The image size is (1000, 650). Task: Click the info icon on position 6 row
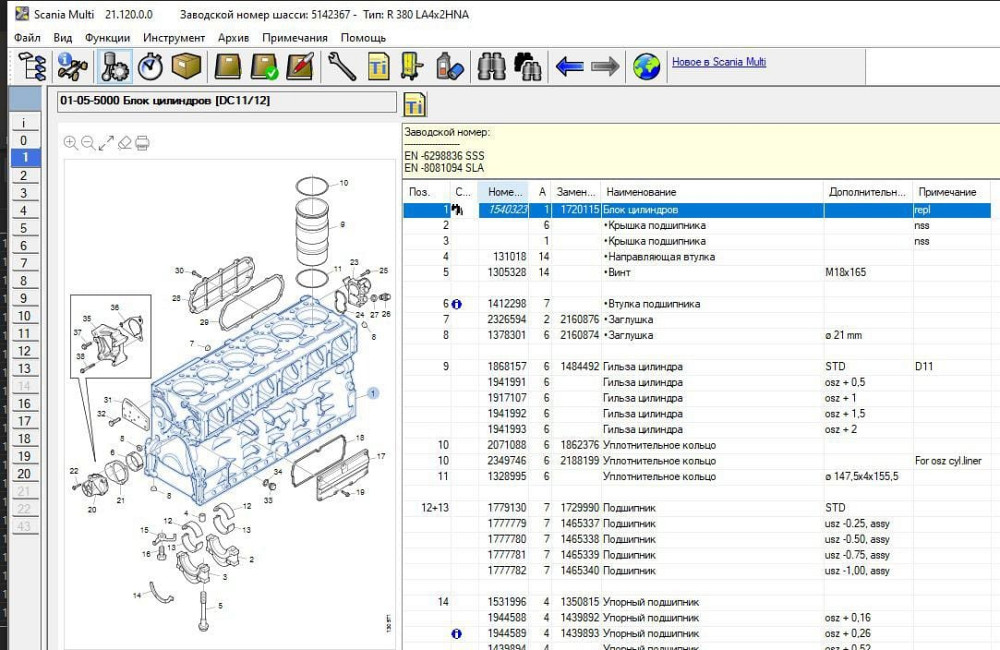pos(457,304)
